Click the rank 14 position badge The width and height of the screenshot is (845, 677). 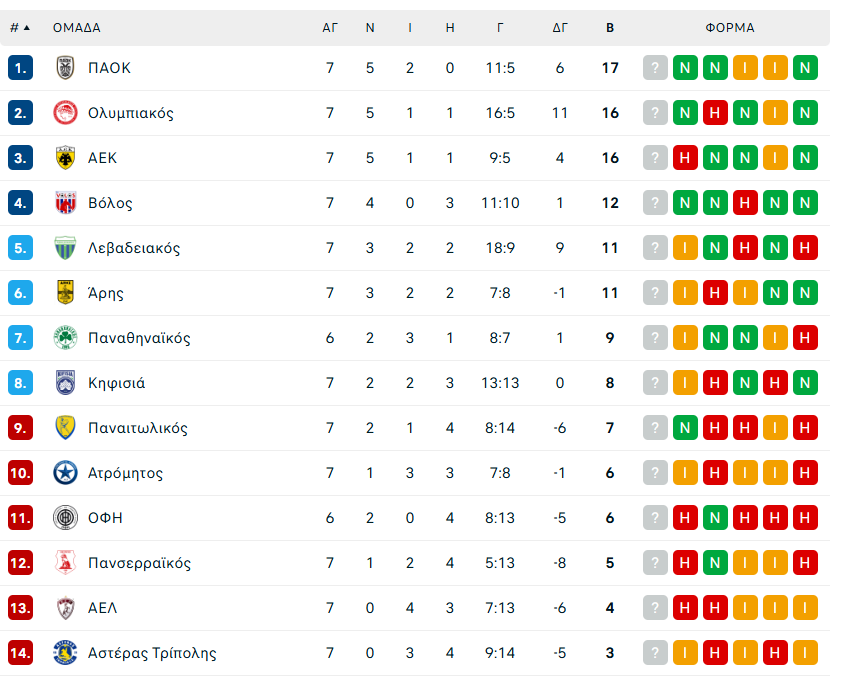(x=21, y=653)
